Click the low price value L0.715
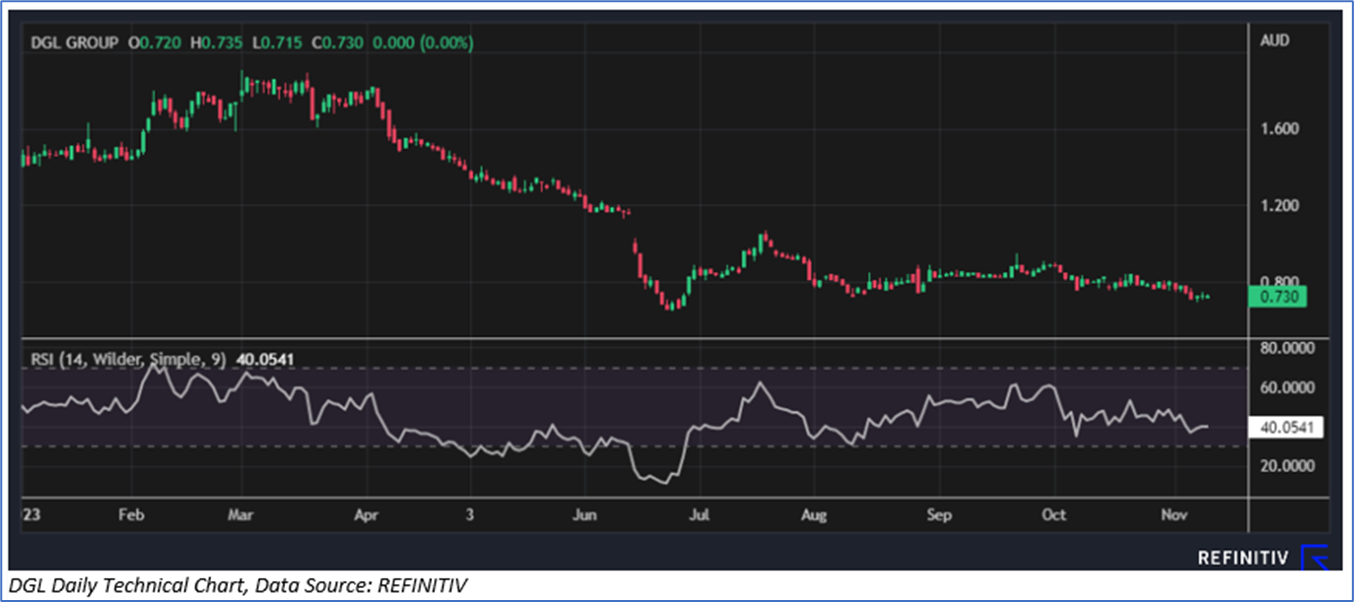Screen dimensions: 1354x602 pyautogui.click(x=277, y=43)
